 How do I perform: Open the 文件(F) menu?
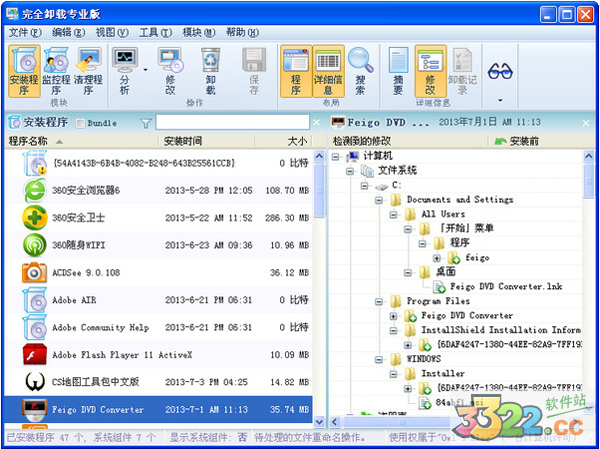[25, 33]
